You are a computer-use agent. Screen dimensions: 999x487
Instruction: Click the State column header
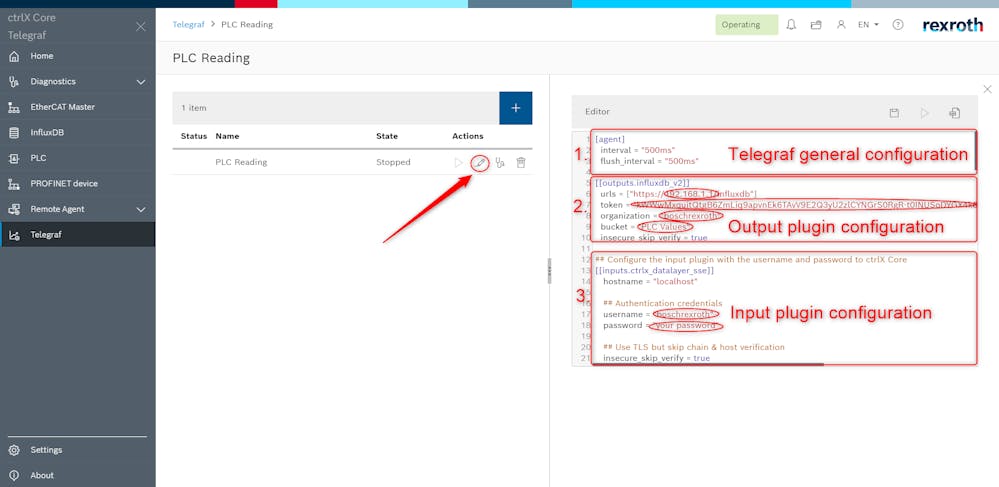pyautogui.click(x=387, y=136)
